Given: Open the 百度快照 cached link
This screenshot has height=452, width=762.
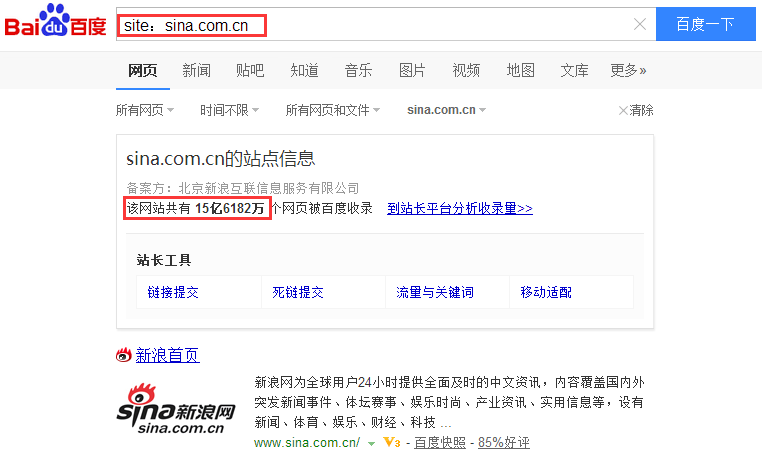Looking at the screenshot, I should point(440,443).
